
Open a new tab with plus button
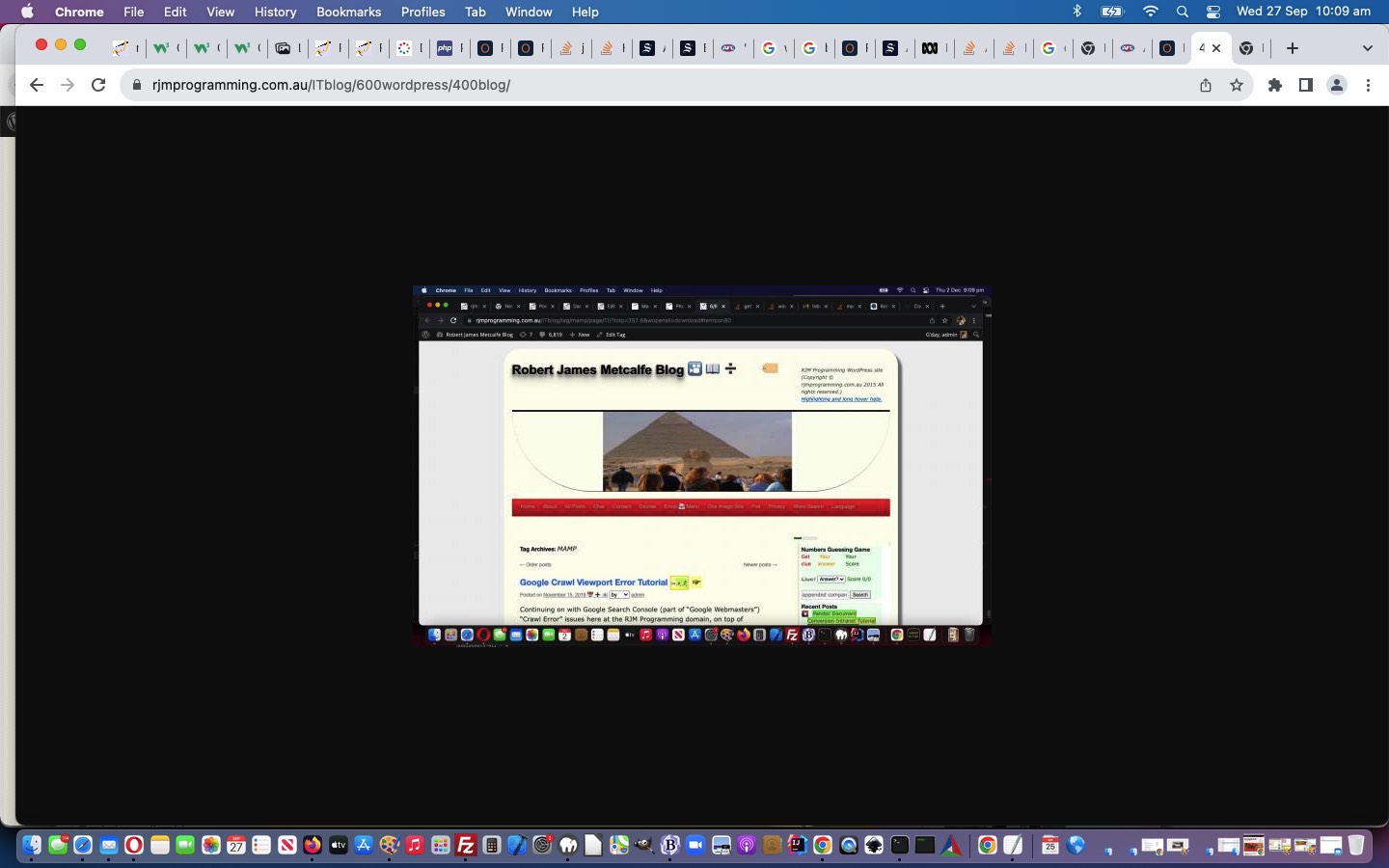tap(1293, 48)
